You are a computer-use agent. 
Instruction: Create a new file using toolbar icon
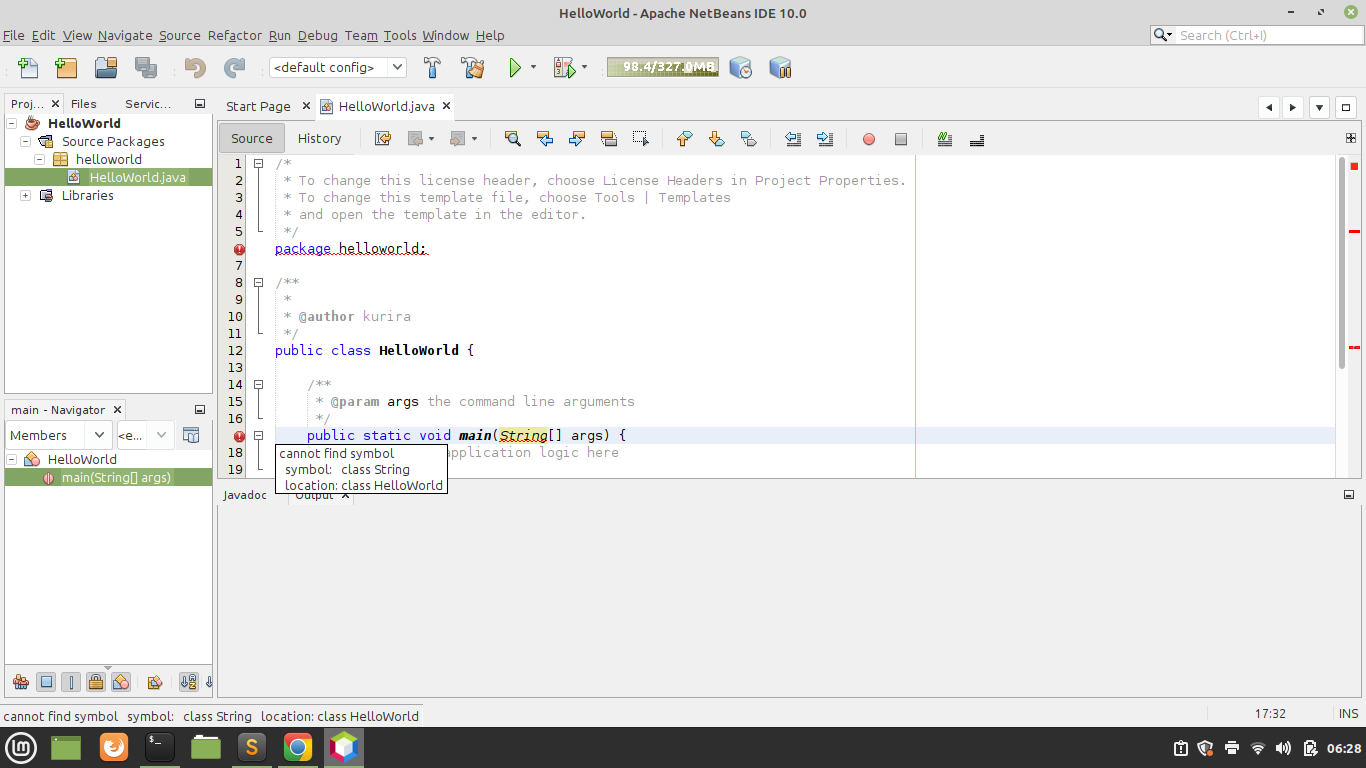point(28,68)
